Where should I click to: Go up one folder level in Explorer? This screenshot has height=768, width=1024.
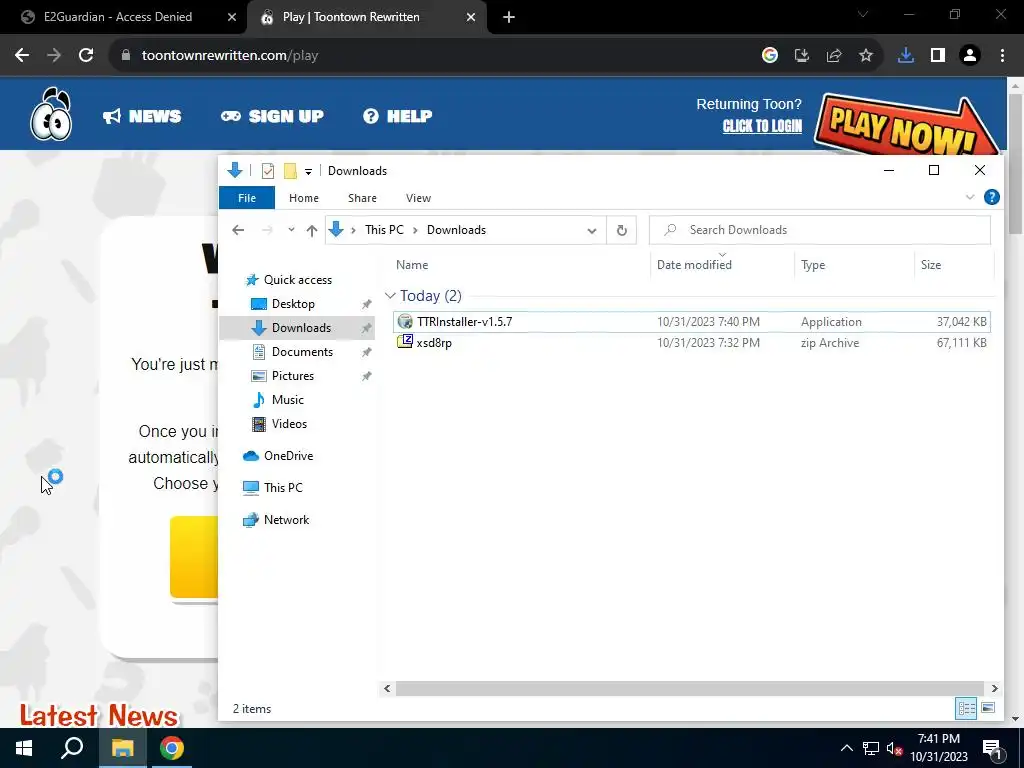coord(312,230)
